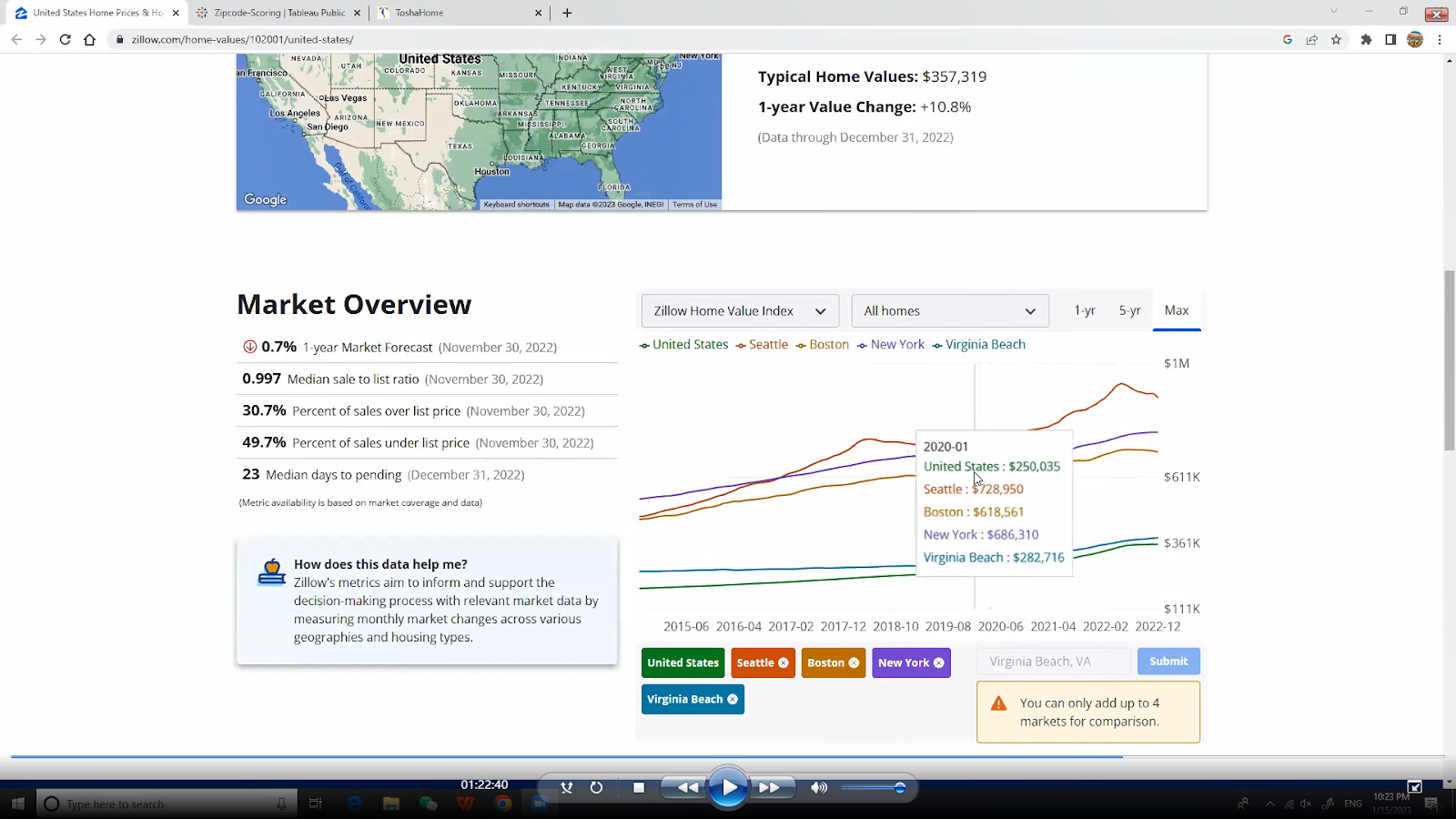Toggle Boston legend entry in chart
This screenshot has width=1456, height=819.
point(822,344)
